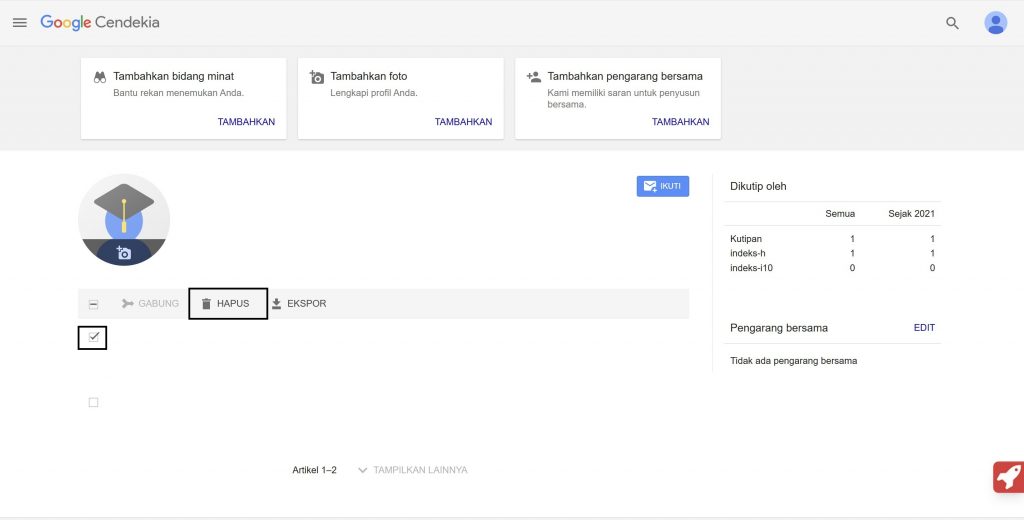Open the account avatar menu
Image resolution: width=1024 pixels, height=520 pixels.
(x=995, y=23)
